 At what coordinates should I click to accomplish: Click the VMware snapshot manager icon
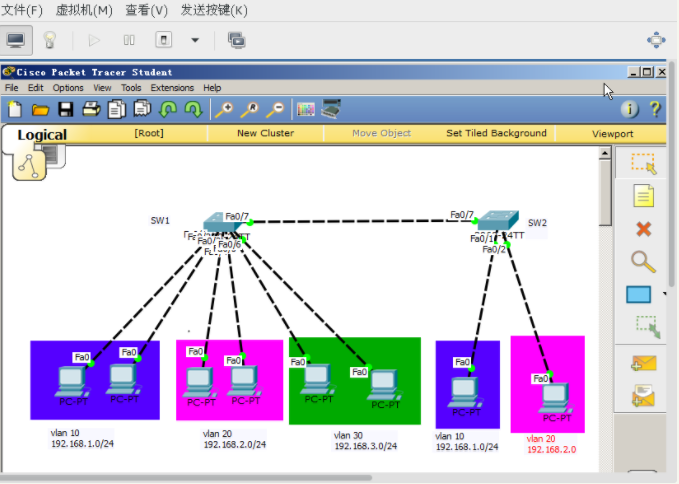tap(236, 40)
